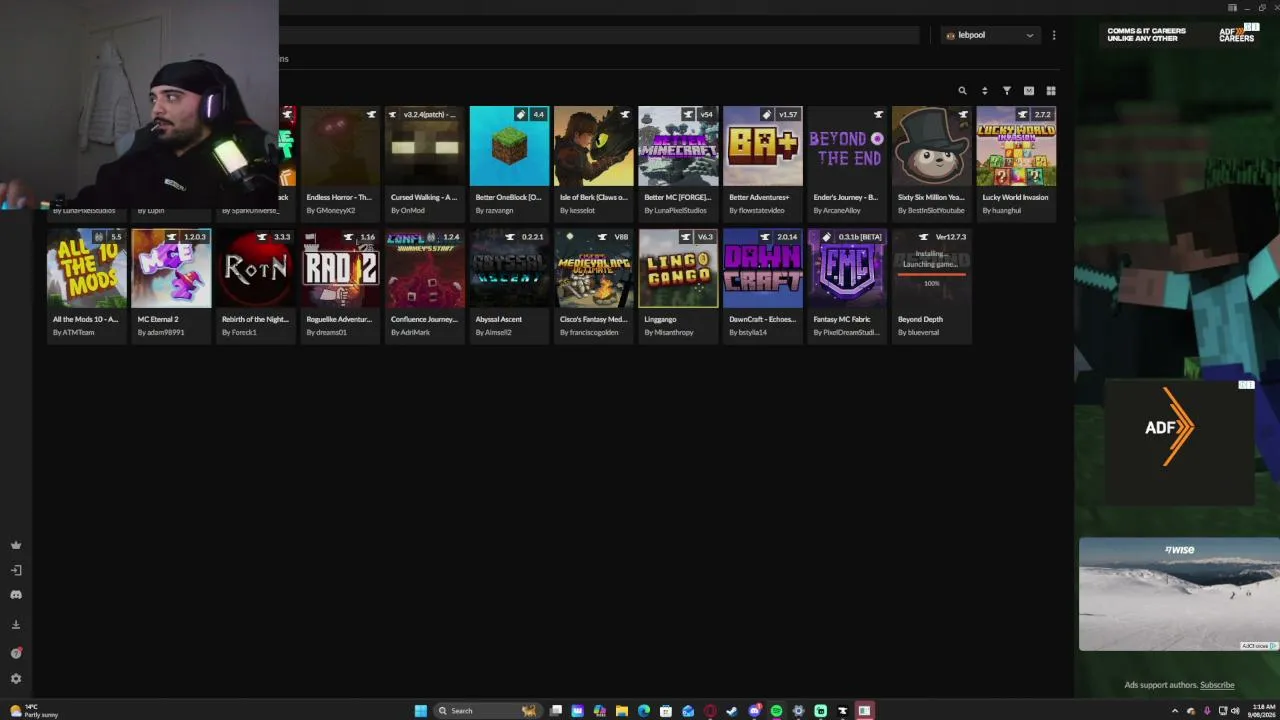The height and width of the screenshot is (720, 1280).
Task: Open the Fantasy MC Fabric thumbnail
Action: pyautogui.click(x=848, y=268)
